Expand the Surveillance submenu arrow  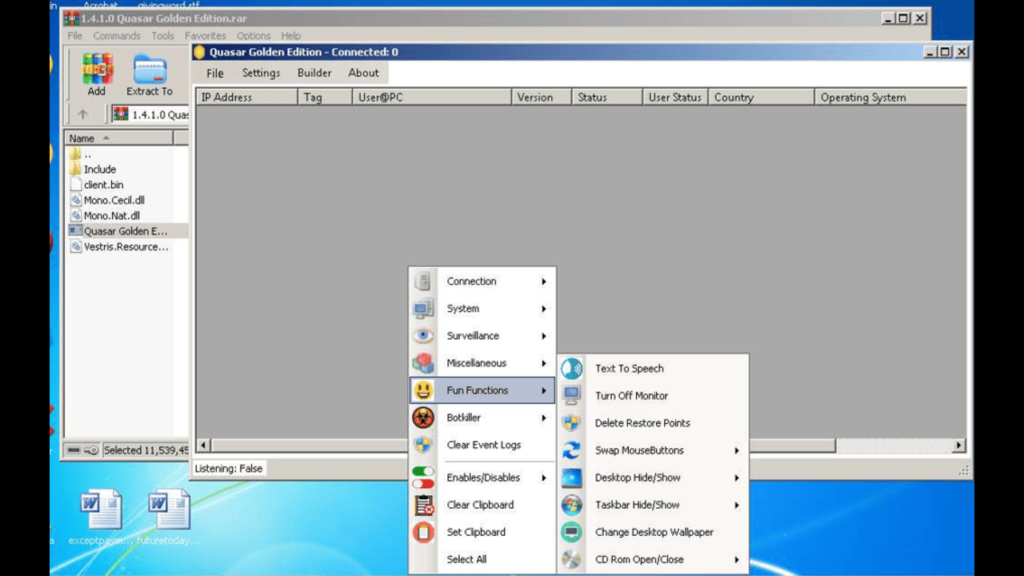pyautogui.click(x=543, y=336)
